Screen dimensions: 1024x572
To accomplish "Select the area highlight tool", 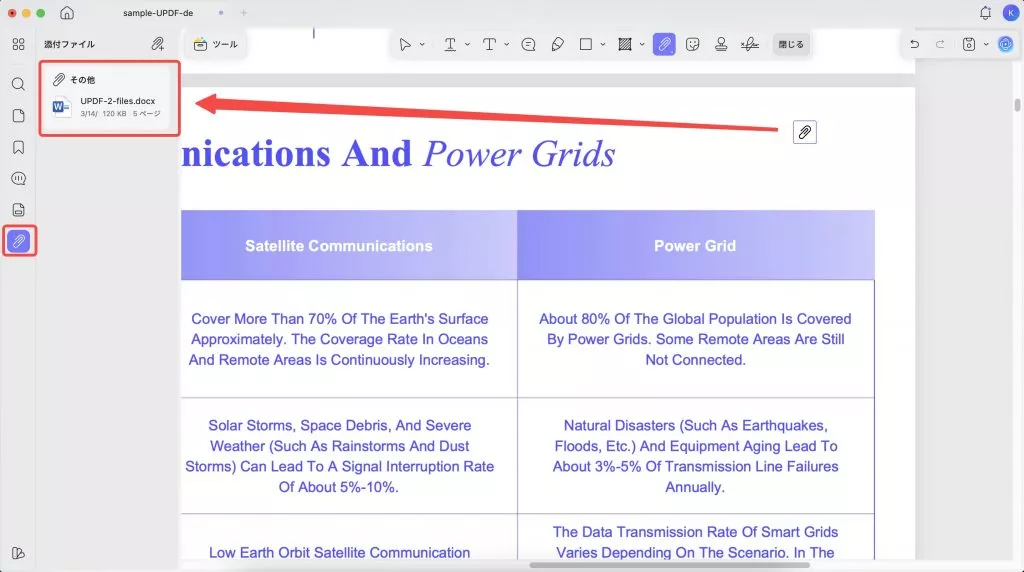I will [x=625, y=44].
